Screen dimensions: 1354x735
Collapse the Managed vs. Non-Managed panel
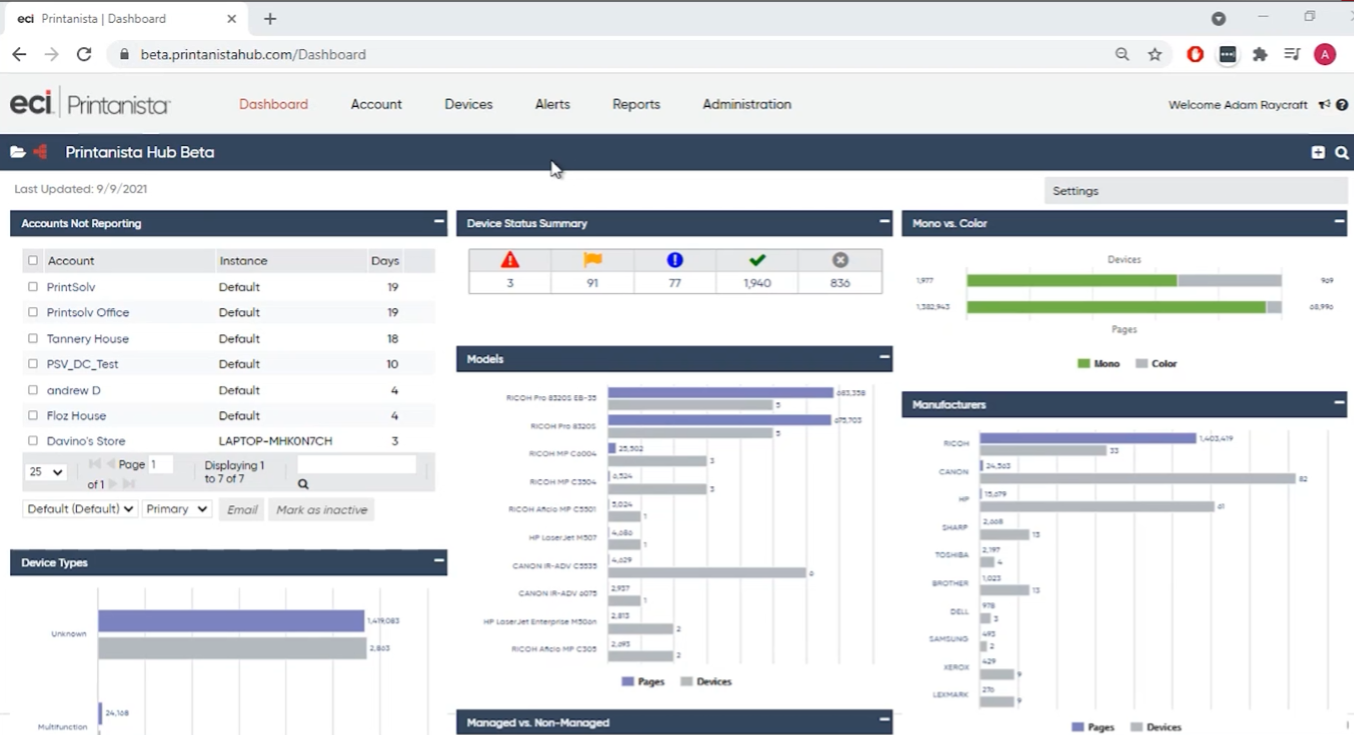884,720
